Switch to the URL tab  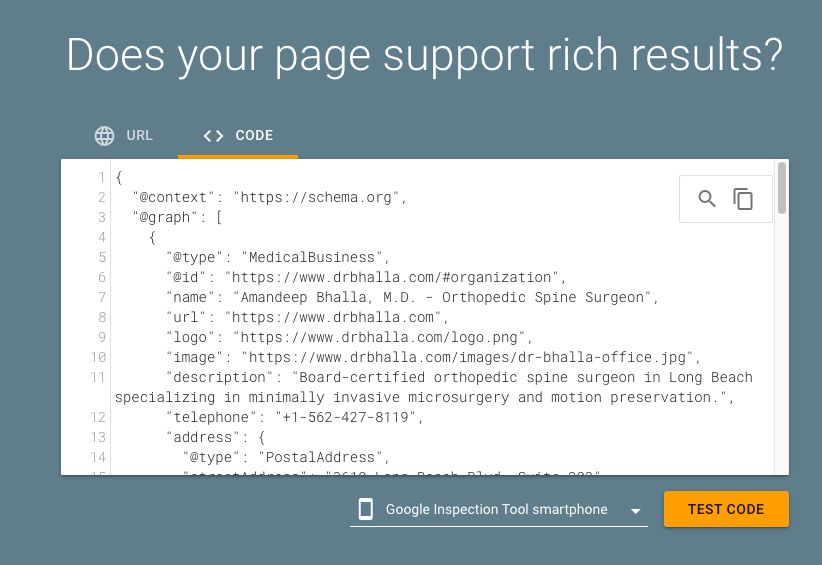[x=124, y=136]
